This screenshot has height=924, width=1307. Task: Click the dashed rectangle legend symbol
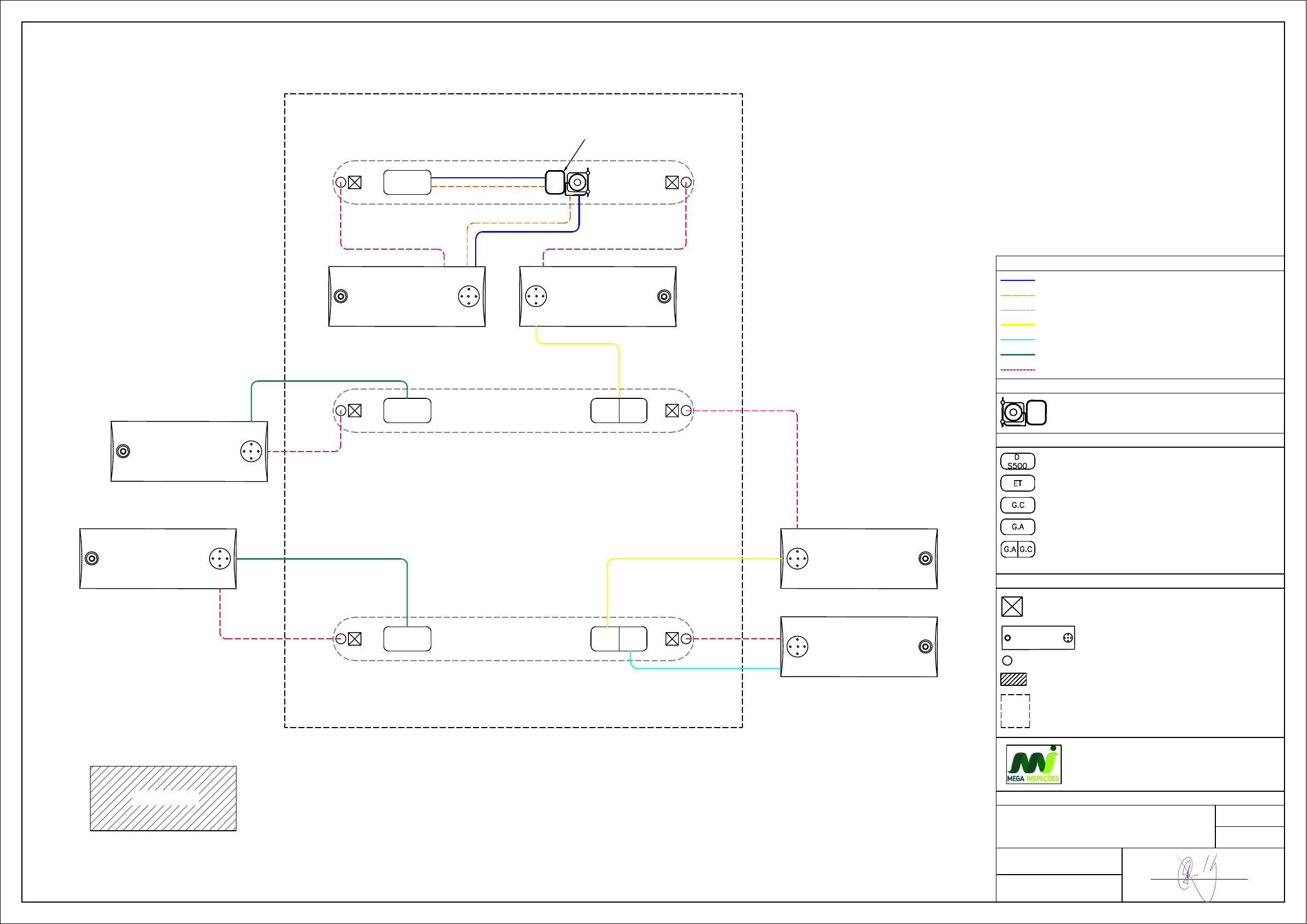coord(1015,711)
